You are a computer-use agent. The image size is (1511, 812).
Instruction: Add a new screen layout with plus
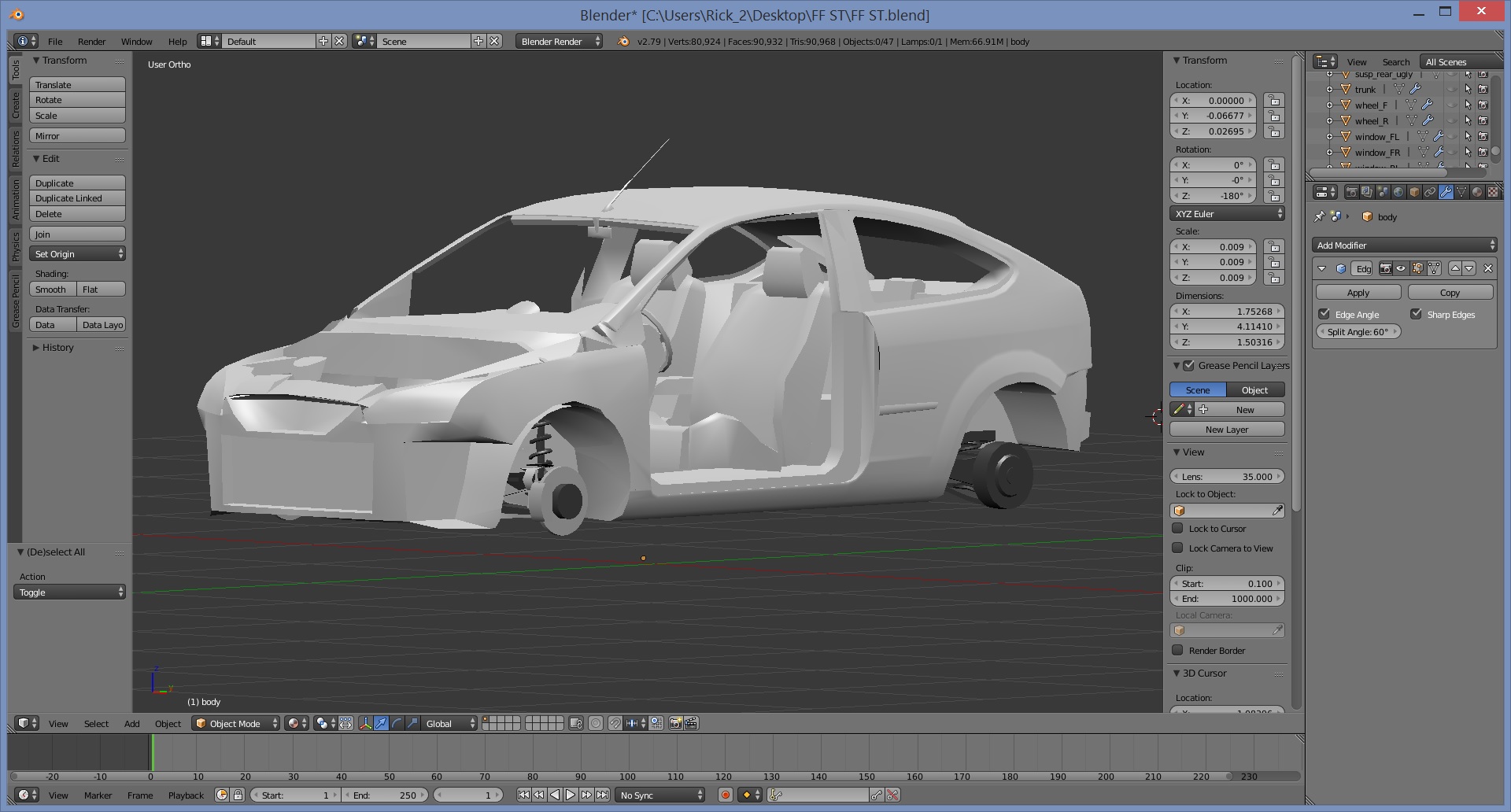click(x=323, y=41)
